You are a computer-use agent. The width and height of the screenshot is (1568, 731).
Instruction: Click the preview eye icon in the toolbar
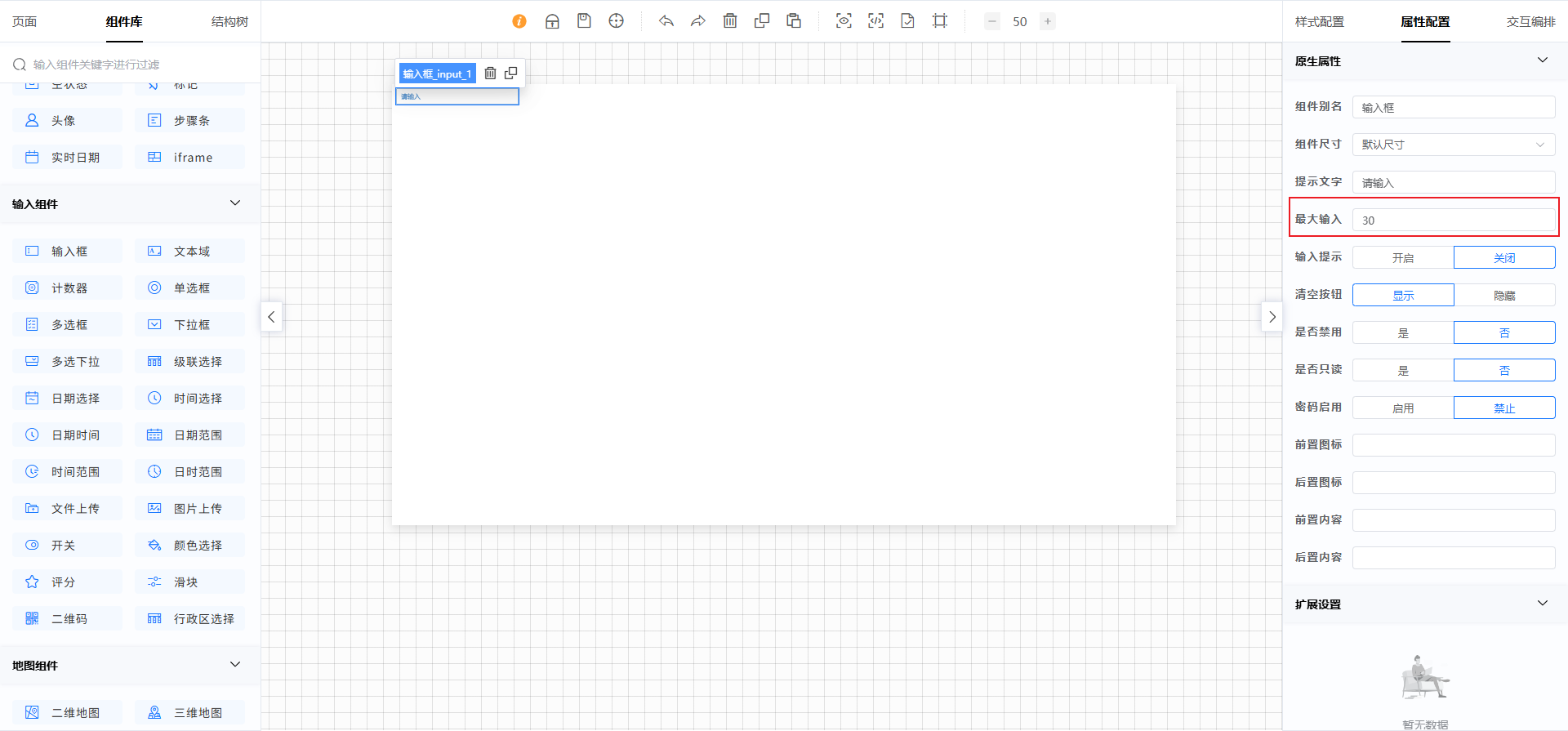[x=844, y=21]
